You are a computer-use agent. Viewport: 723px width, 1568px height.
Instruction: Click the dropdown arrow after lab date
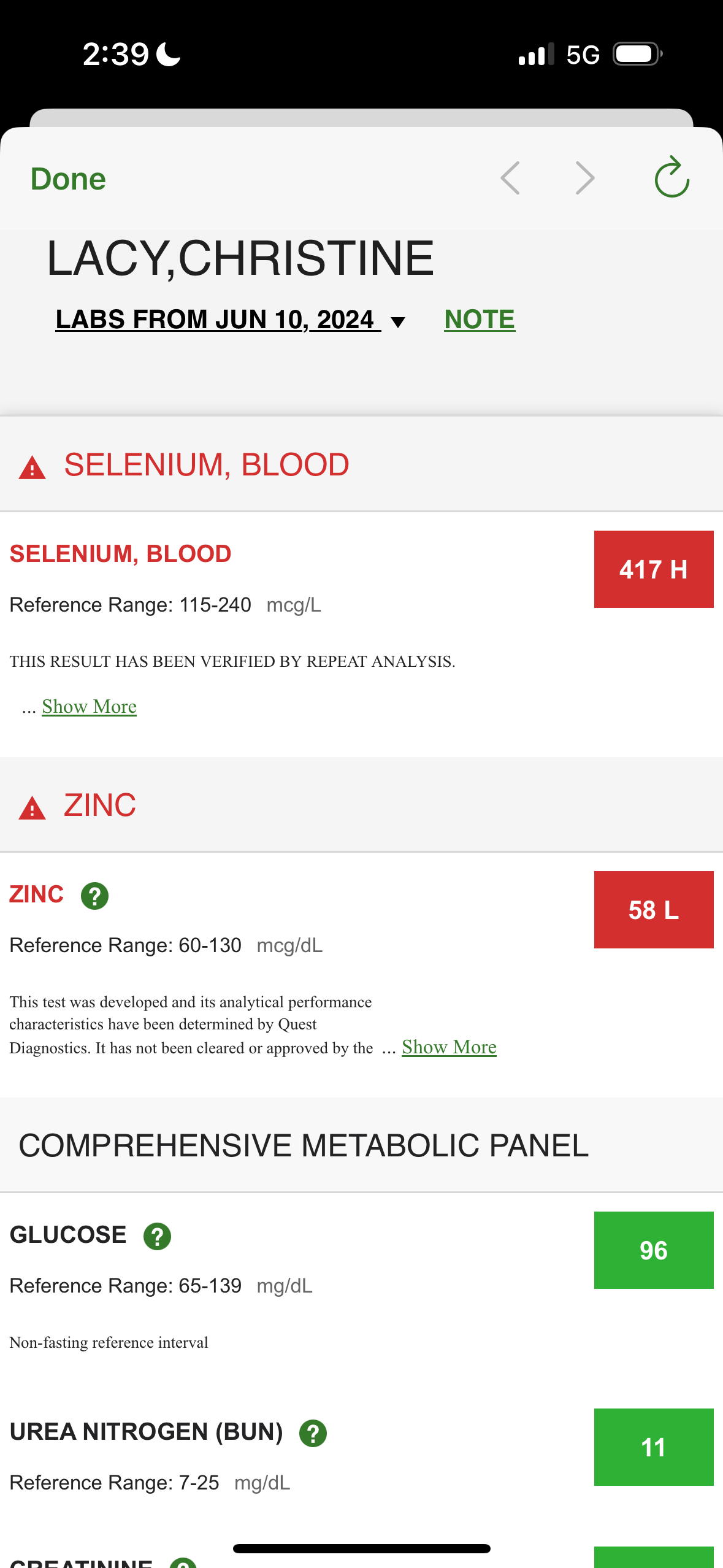point(398,322)
